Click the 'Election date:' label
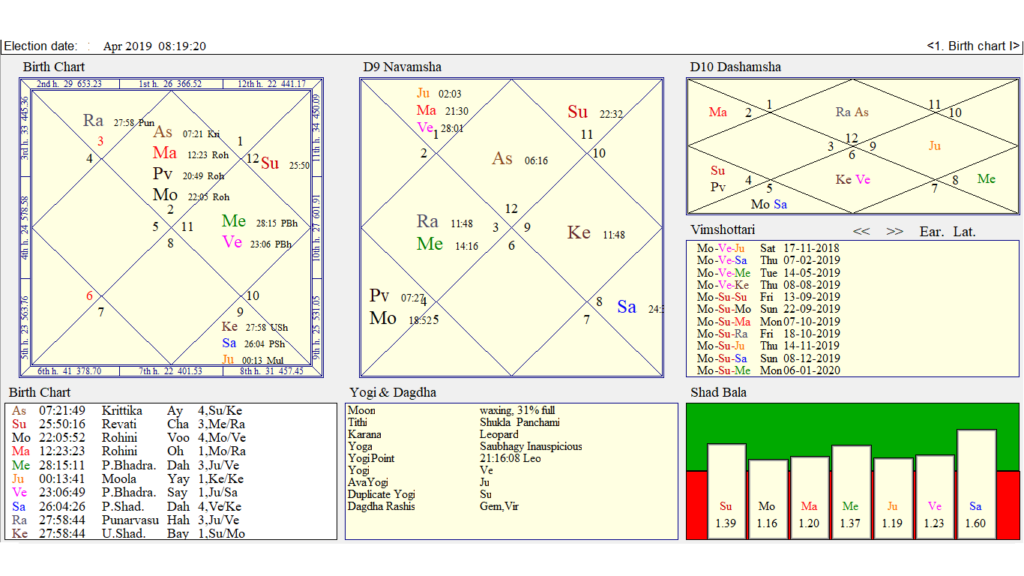This screenshot has height=576, width=1024. pyautogui.click(x=40, y=46)
